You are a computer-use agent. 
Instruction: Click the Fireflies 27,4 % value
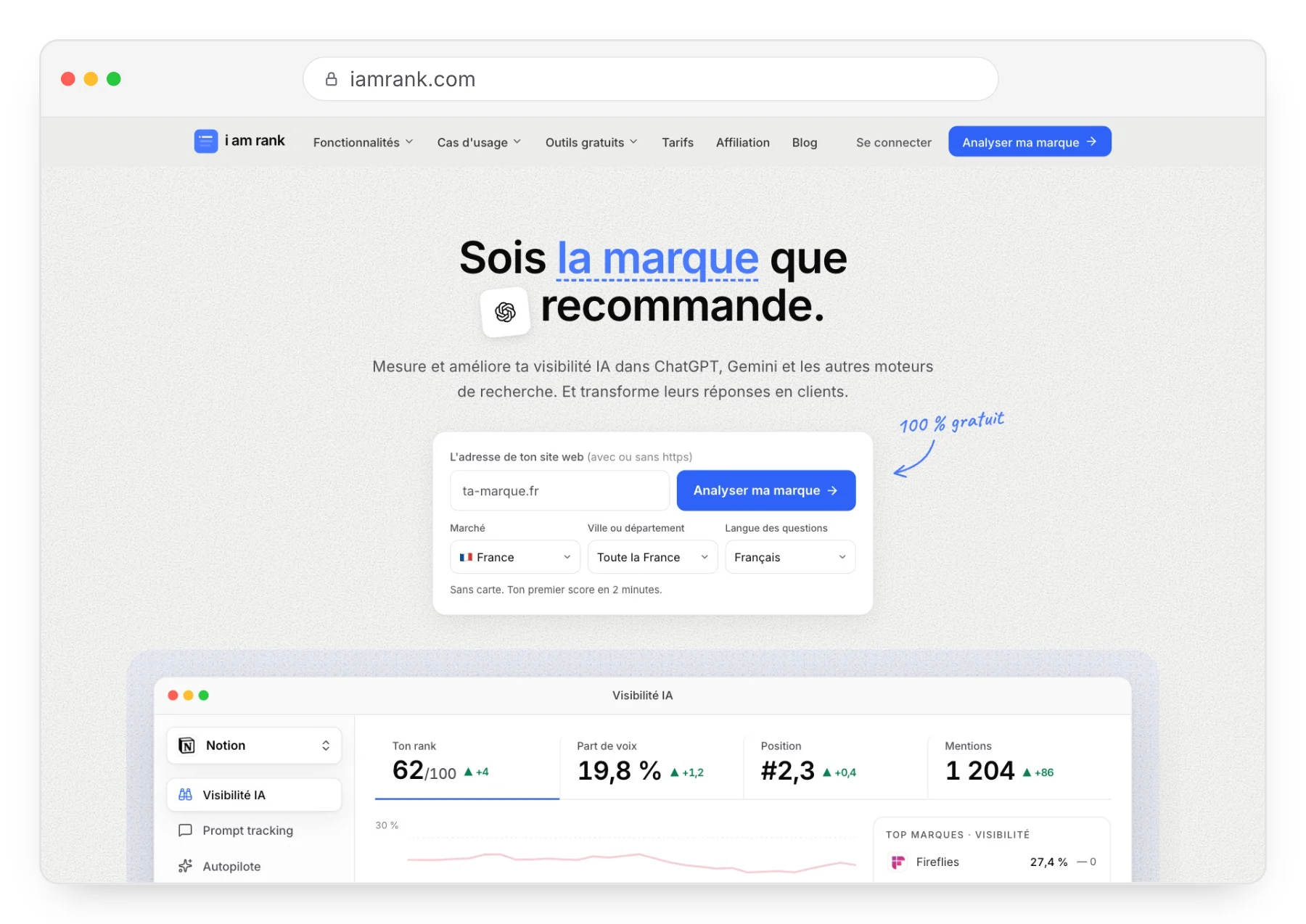[x=1048, y=862]
